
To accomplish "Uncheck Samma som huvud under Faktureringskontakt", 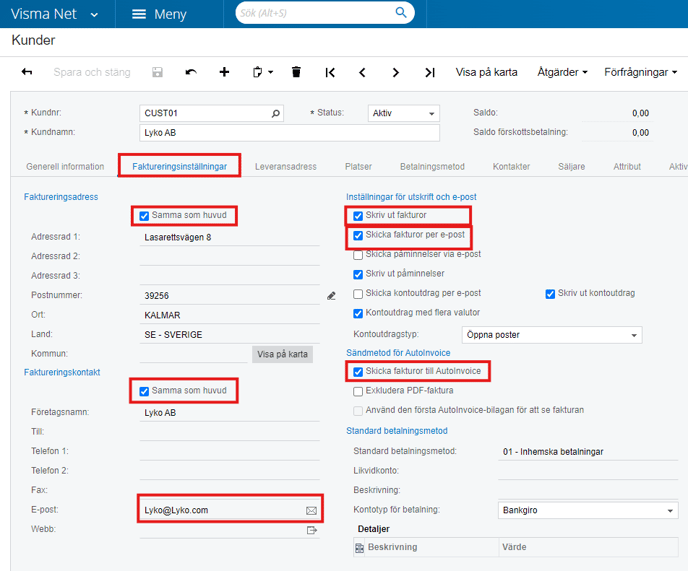I will tap(144, 391).
